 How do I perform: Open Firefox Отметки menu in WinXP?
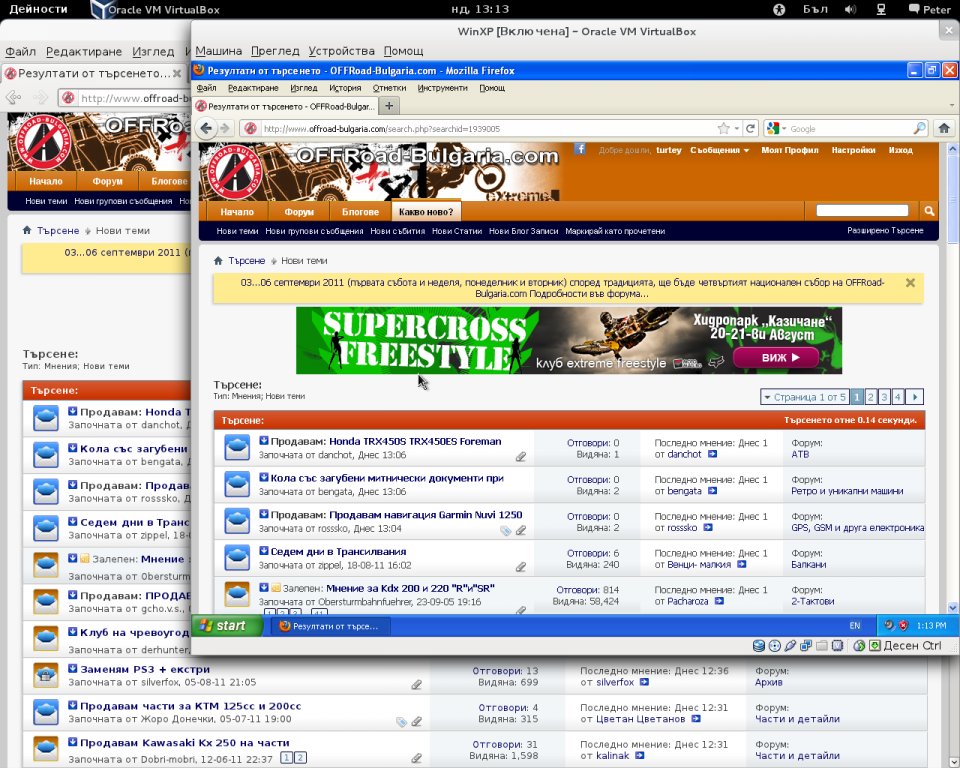[x=389, y=88]
